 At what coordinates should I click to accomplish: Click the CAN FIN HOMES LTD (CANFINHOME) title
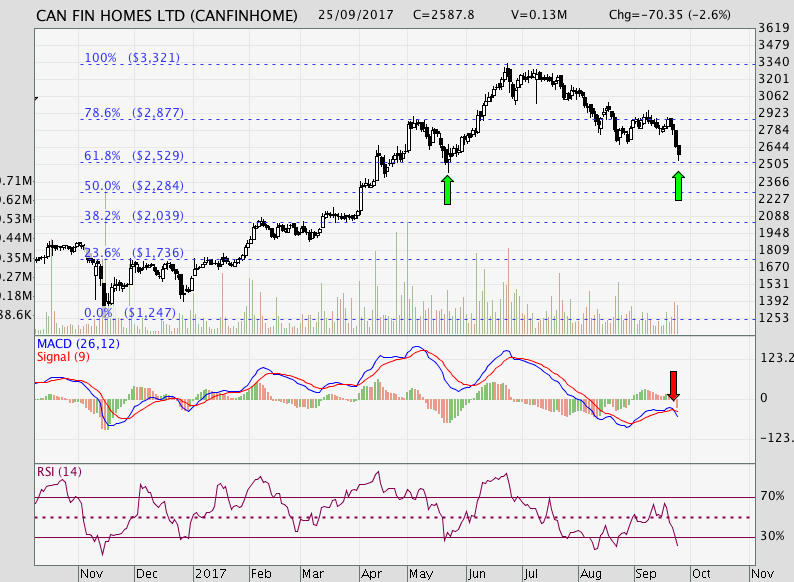167,16
